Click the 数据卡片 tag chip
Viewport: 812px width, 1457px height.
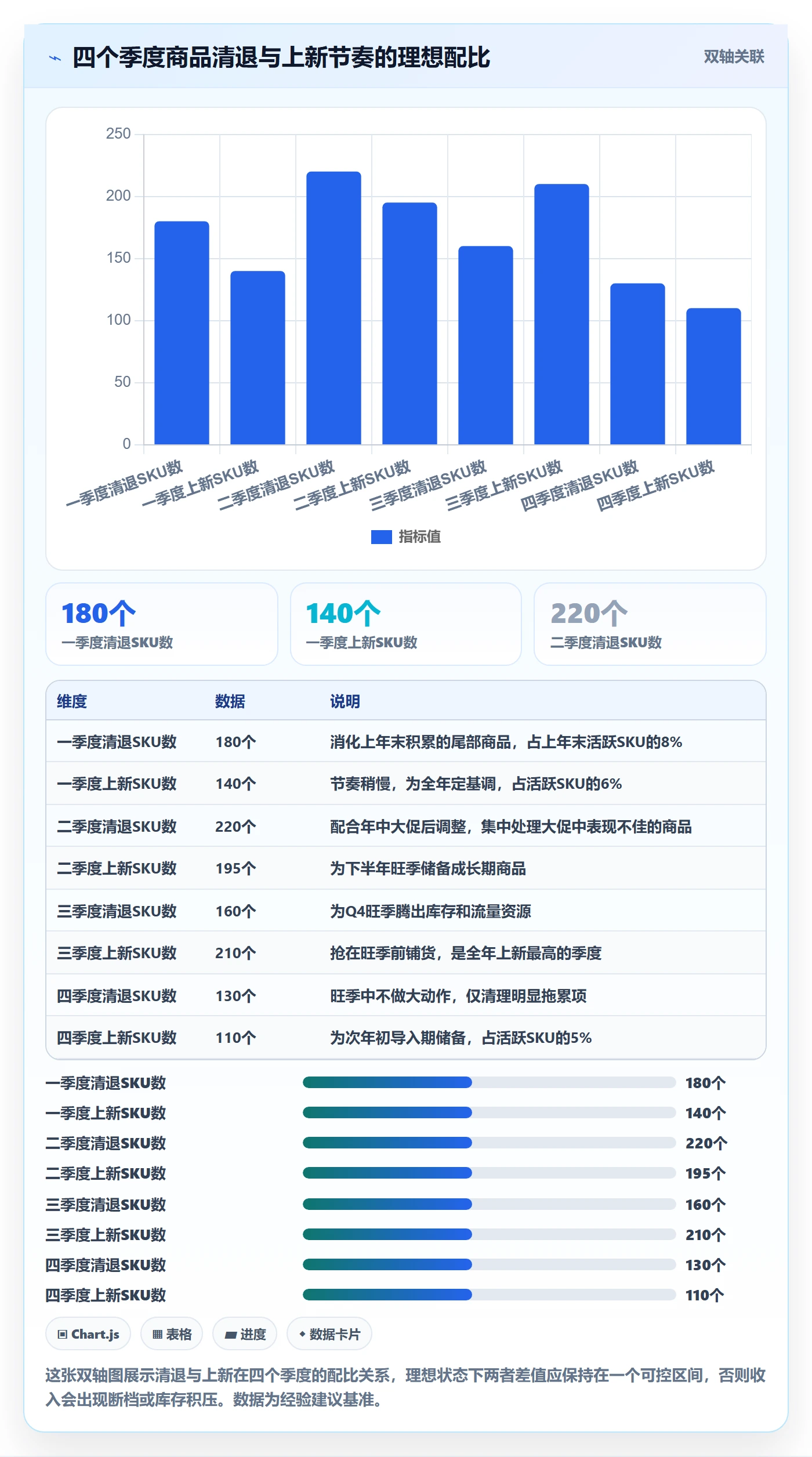coord(329,1334)
